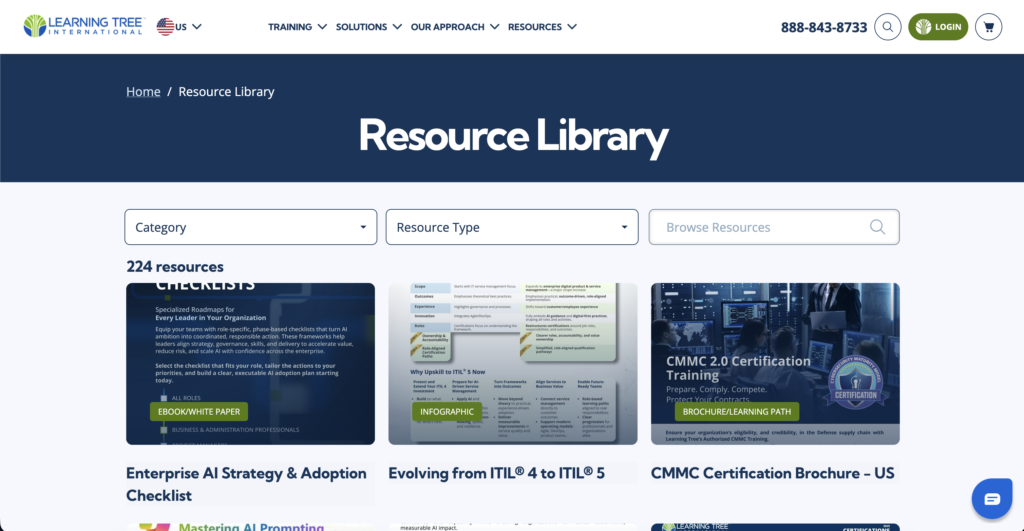This screenshot has height=531, width=1024.
Task: Click the header search magnifier icon
Action: pos(888,27)
